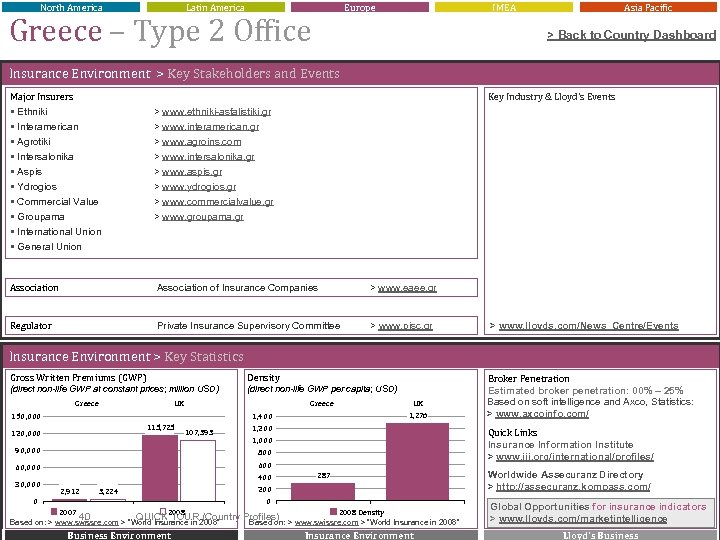Follow the www.intersalonika.gr link
The image size is (720, 540).
(x=208, y=157)
